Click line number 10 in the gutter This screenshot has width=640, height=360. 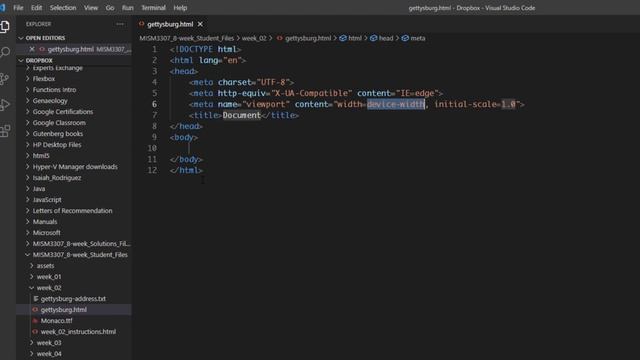point(152,148)
